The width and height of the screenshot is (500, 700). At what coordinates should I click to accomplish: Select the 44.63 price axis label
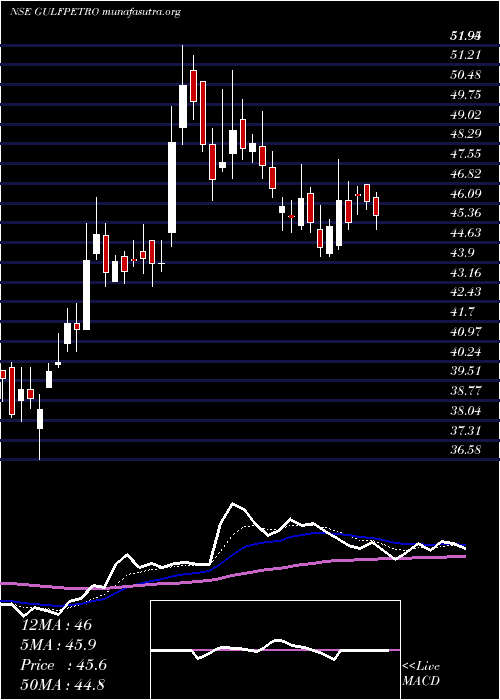(466, 233)
